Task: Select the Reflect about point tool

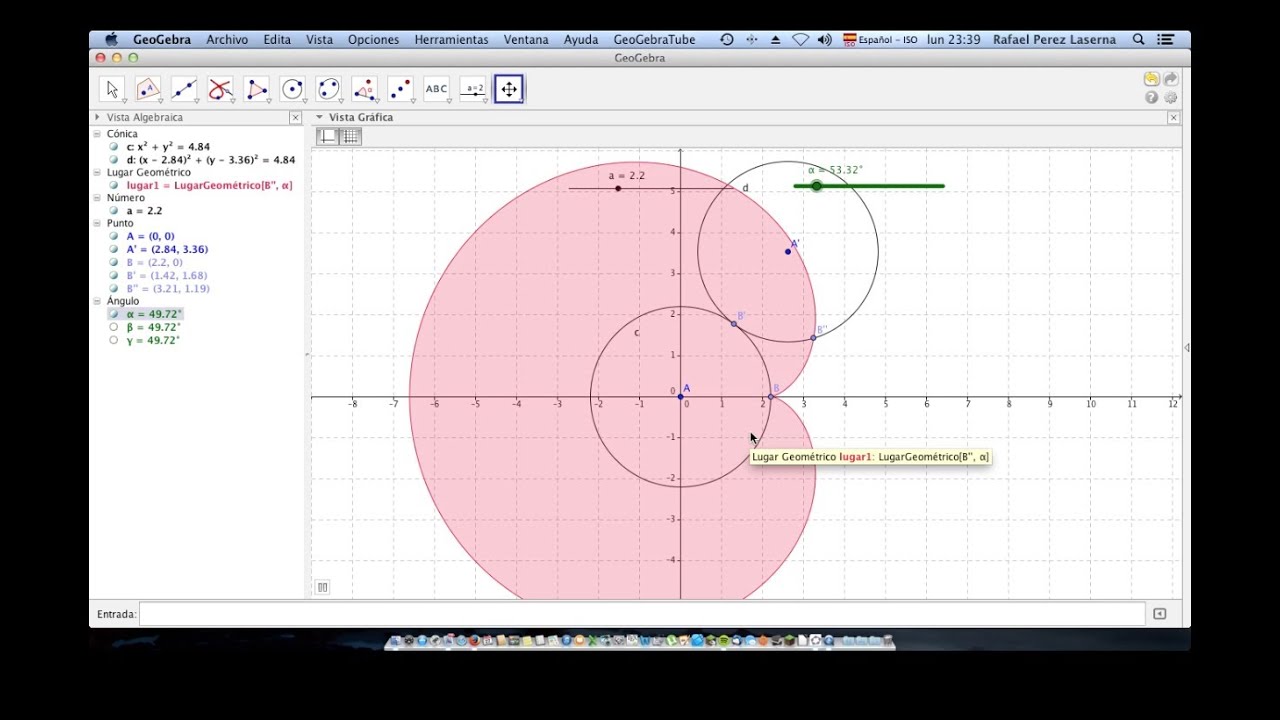Action: tap(400, 89)
